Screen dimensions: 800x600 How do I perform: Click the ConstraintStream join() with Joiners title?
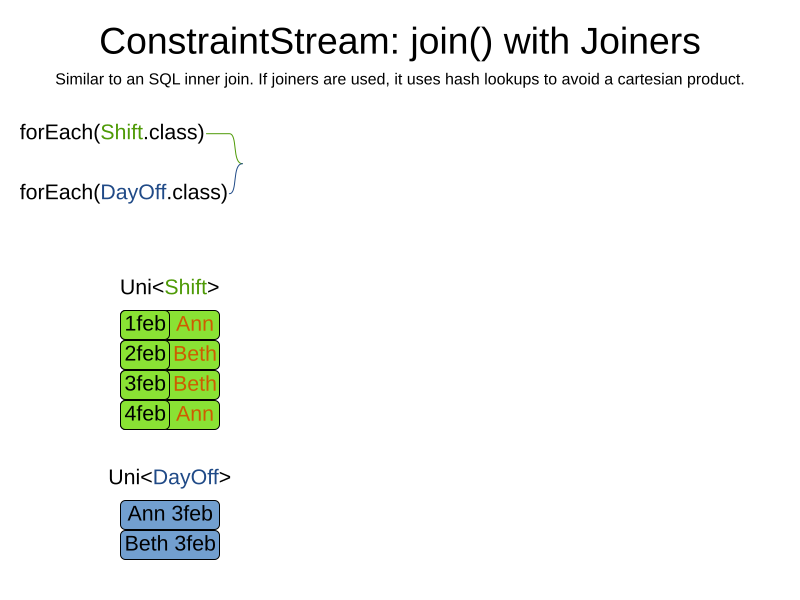click(x=399, y=41)
